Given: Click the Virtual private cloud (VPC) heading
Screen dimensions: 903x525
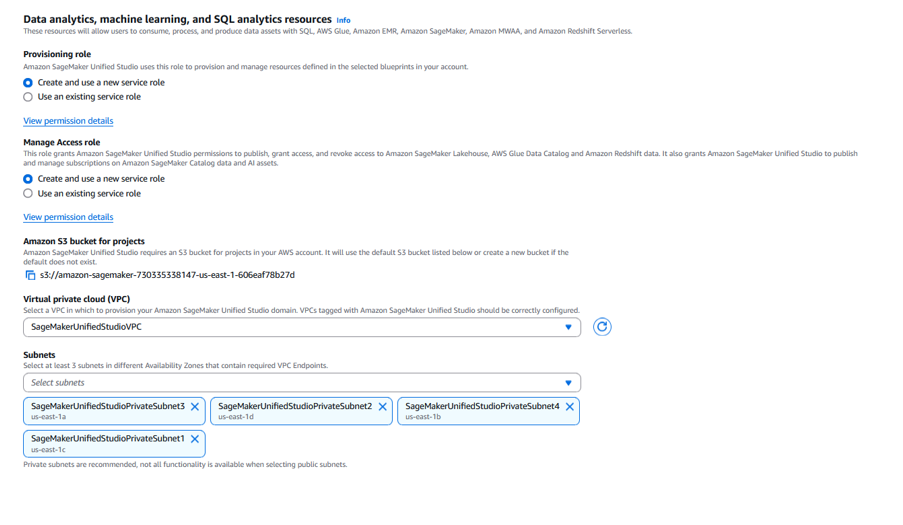Looking at the screenshot, I should pos(77,299).
